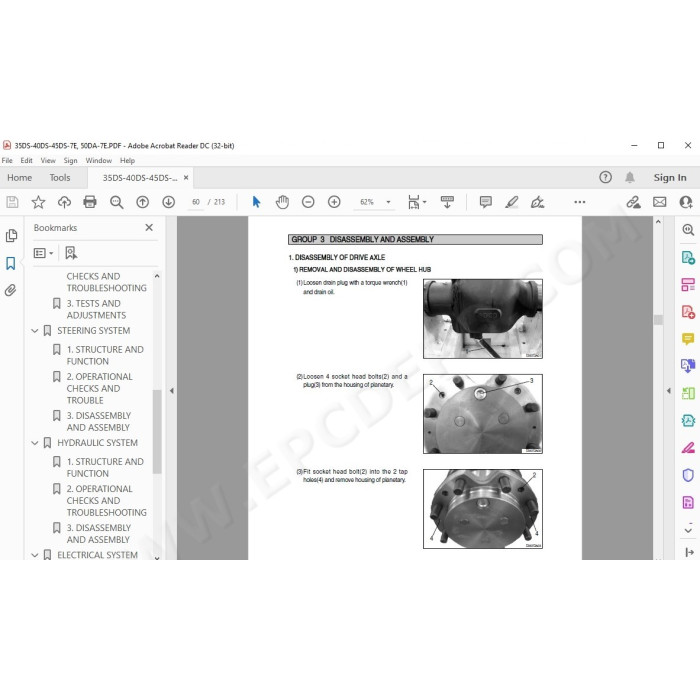Open the Window menu

[99, 161]
